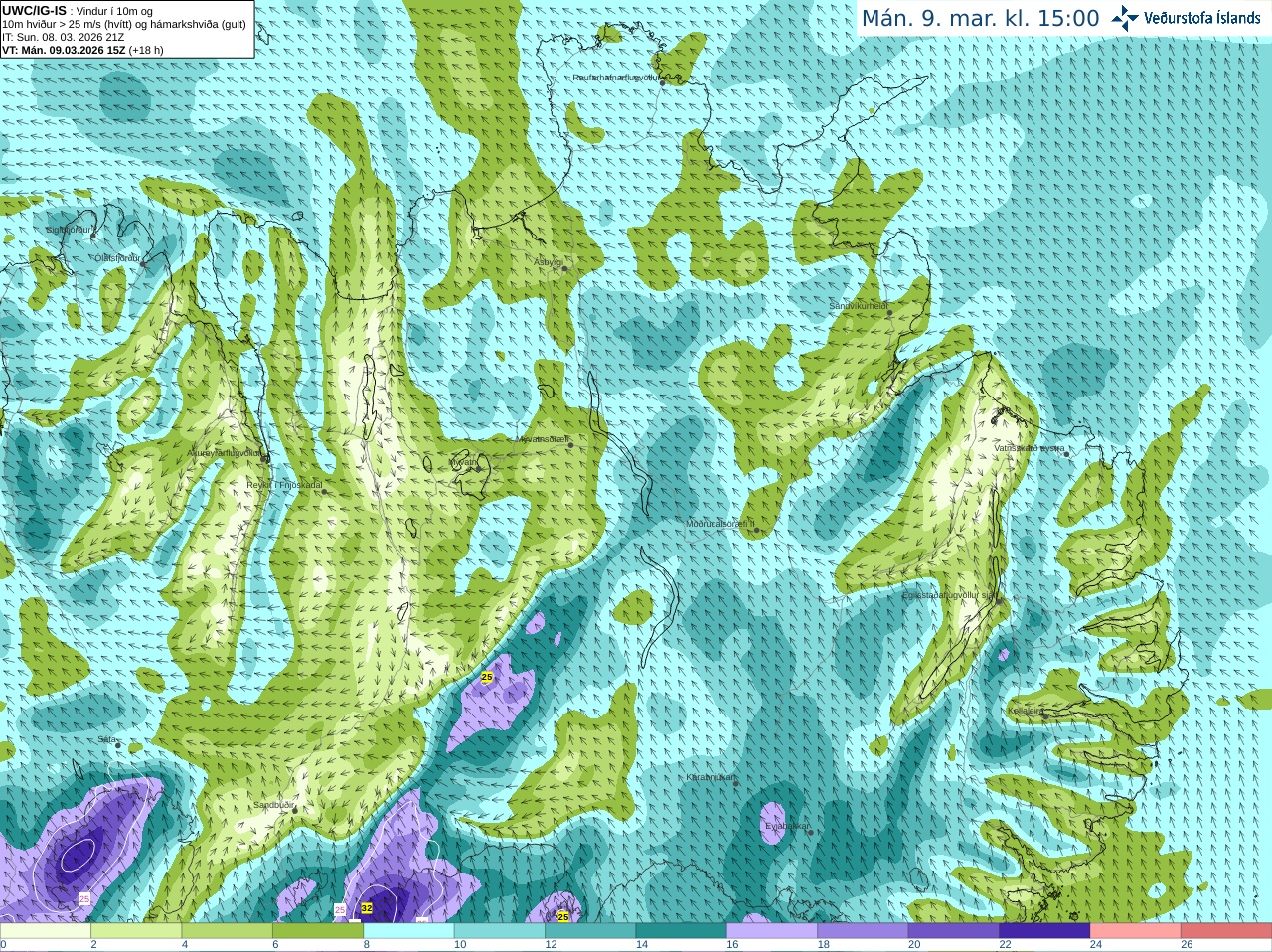This screenshot has height=952, width=1272.
Task: Click the Kárahnjúkar station label
Action: [x=711, y=777]
